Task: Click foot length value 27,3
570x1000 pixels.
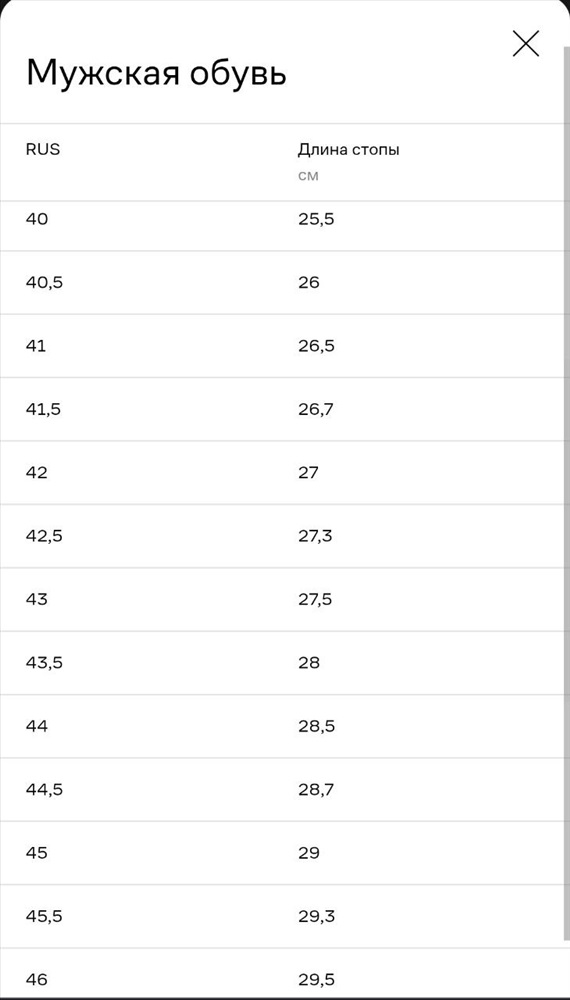Action: point(315,536)
